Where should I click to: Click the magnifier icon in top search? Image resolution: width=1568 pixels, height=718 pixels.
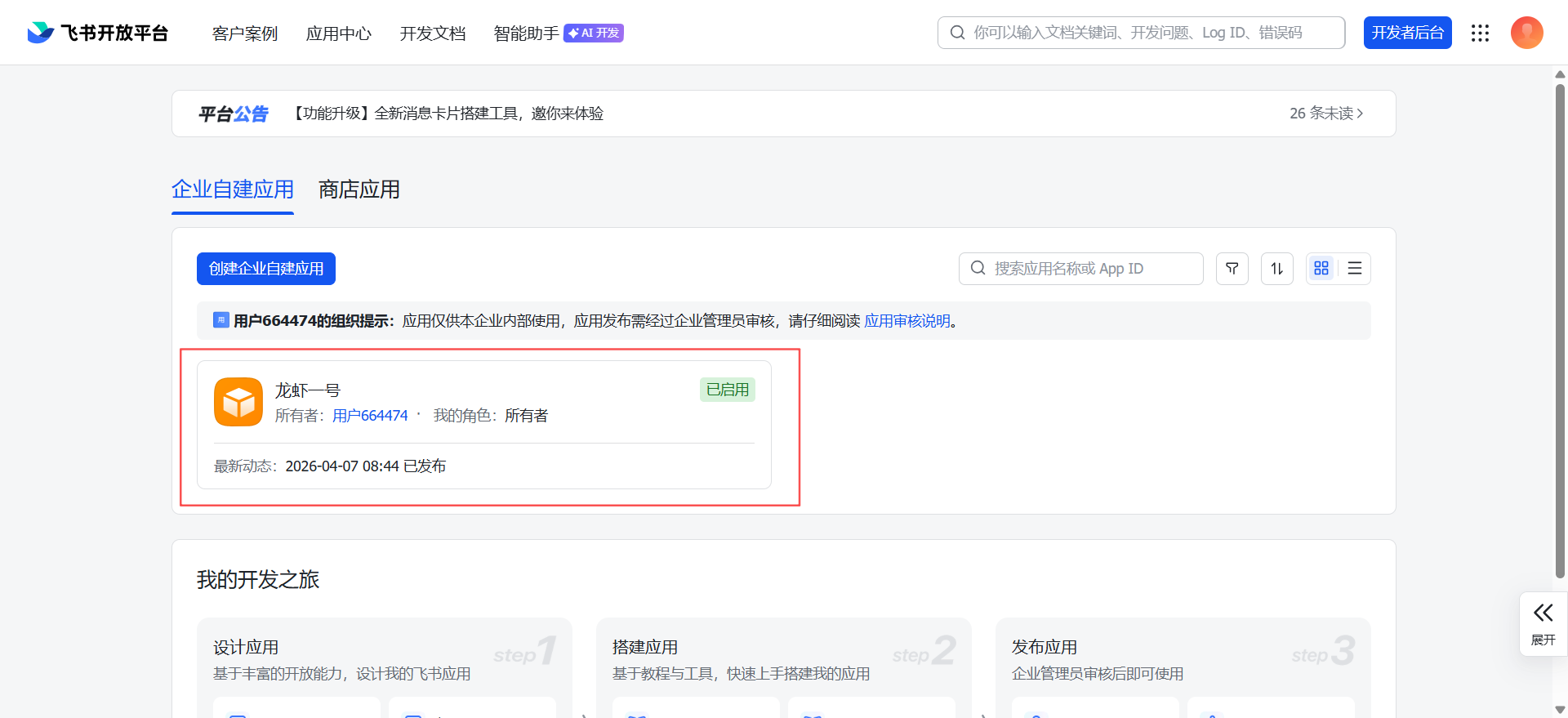(x=958, y=33)
